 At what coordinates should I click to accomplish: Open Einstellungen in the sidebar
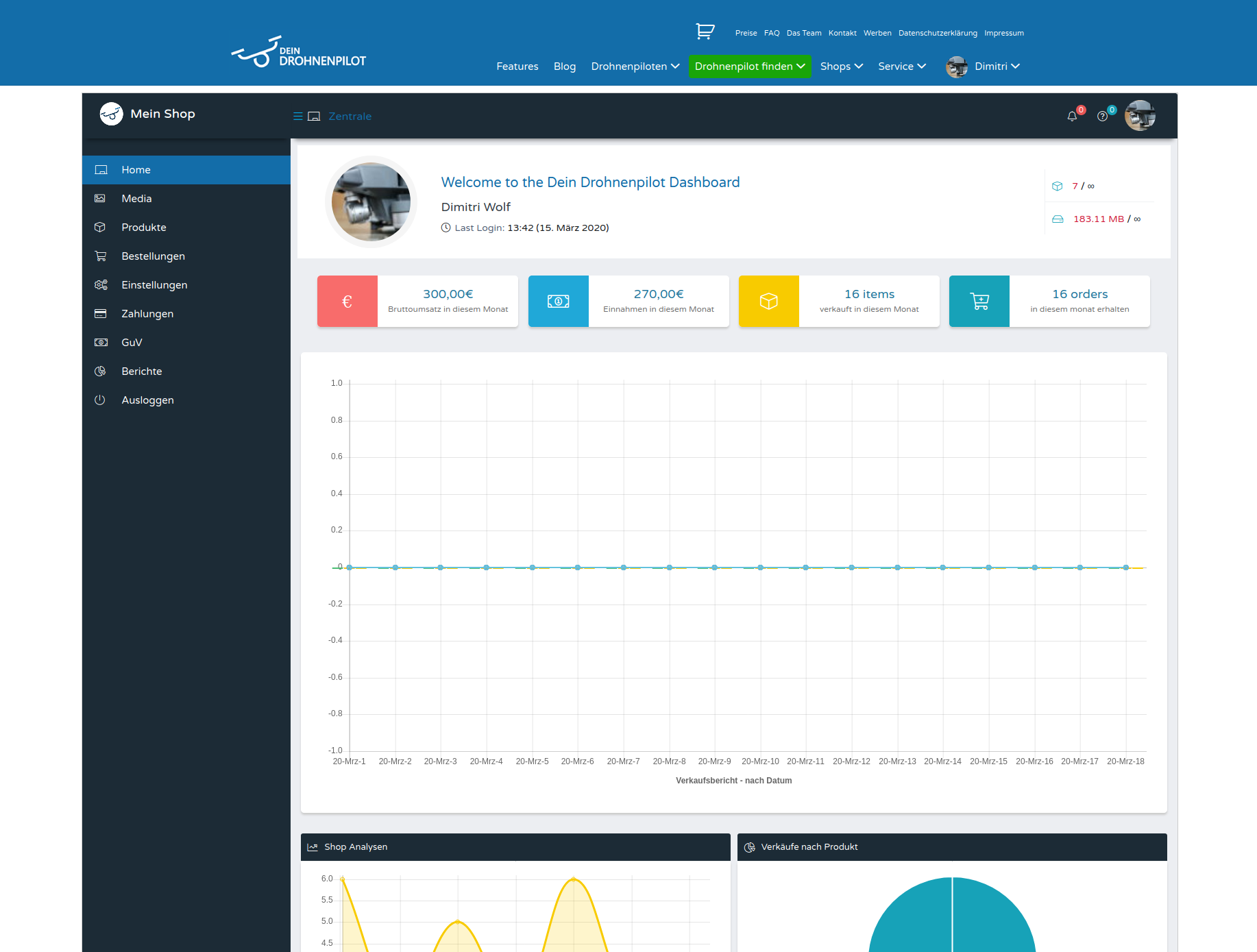(x=186, y=285)
